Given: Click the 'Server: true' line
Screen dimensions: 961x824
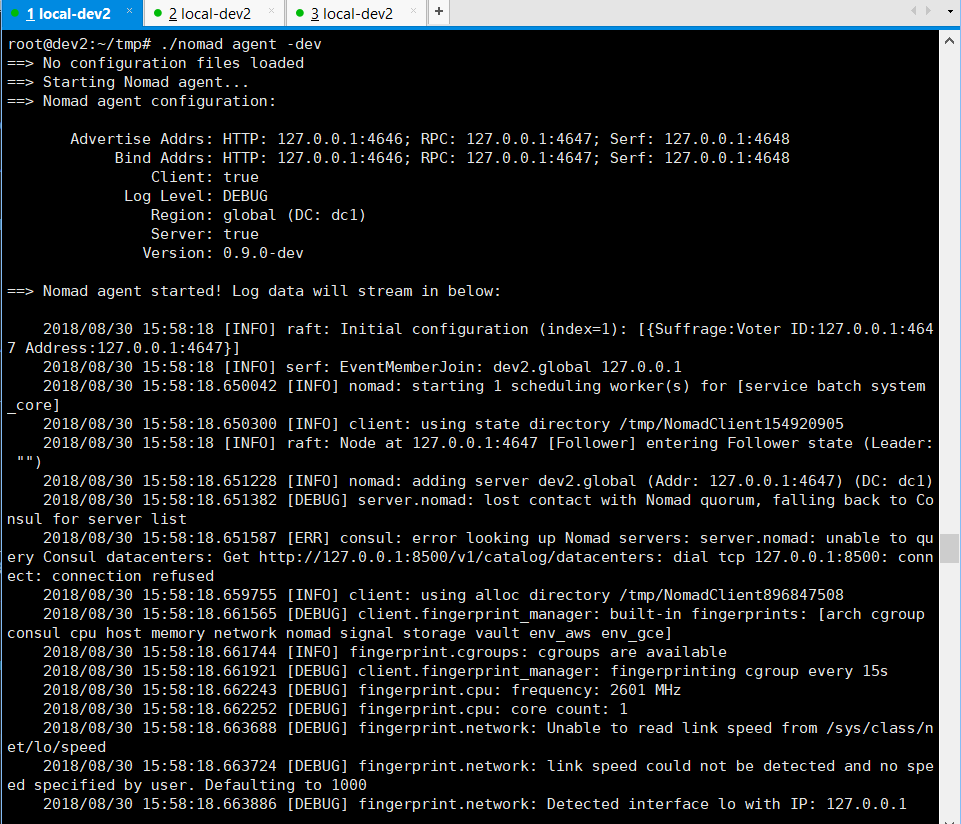Looking at the screenshot, I should (205, 234).
